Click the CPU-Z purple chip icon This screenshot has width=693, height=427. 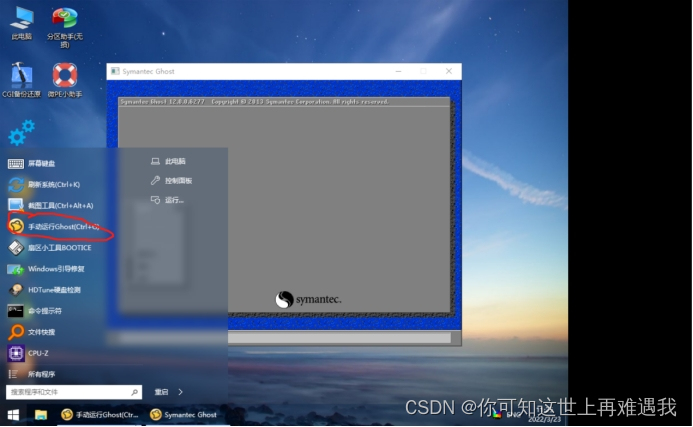coord(16,353)
